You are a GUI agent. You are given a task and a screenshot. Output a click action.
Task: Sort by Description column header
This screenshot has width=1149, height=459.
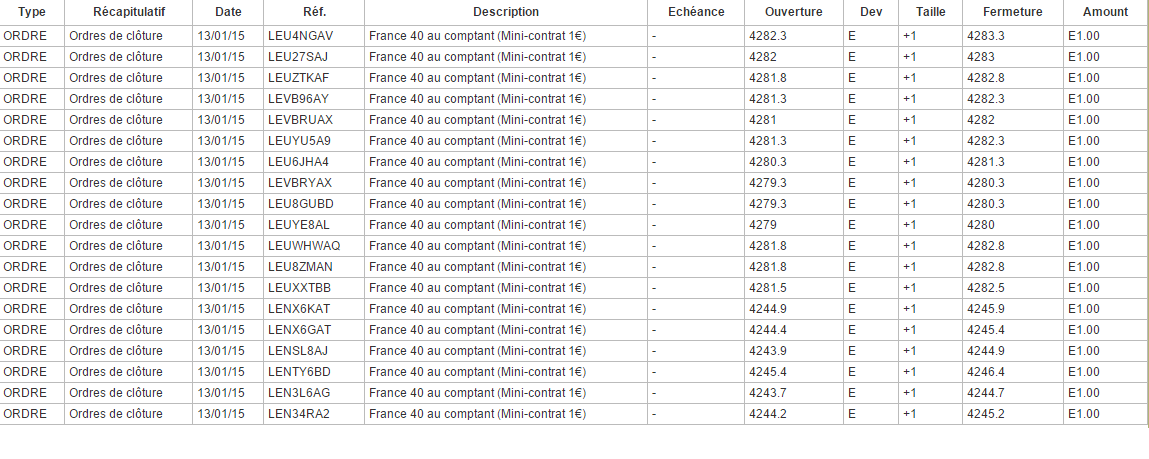(x=505, y=12)
